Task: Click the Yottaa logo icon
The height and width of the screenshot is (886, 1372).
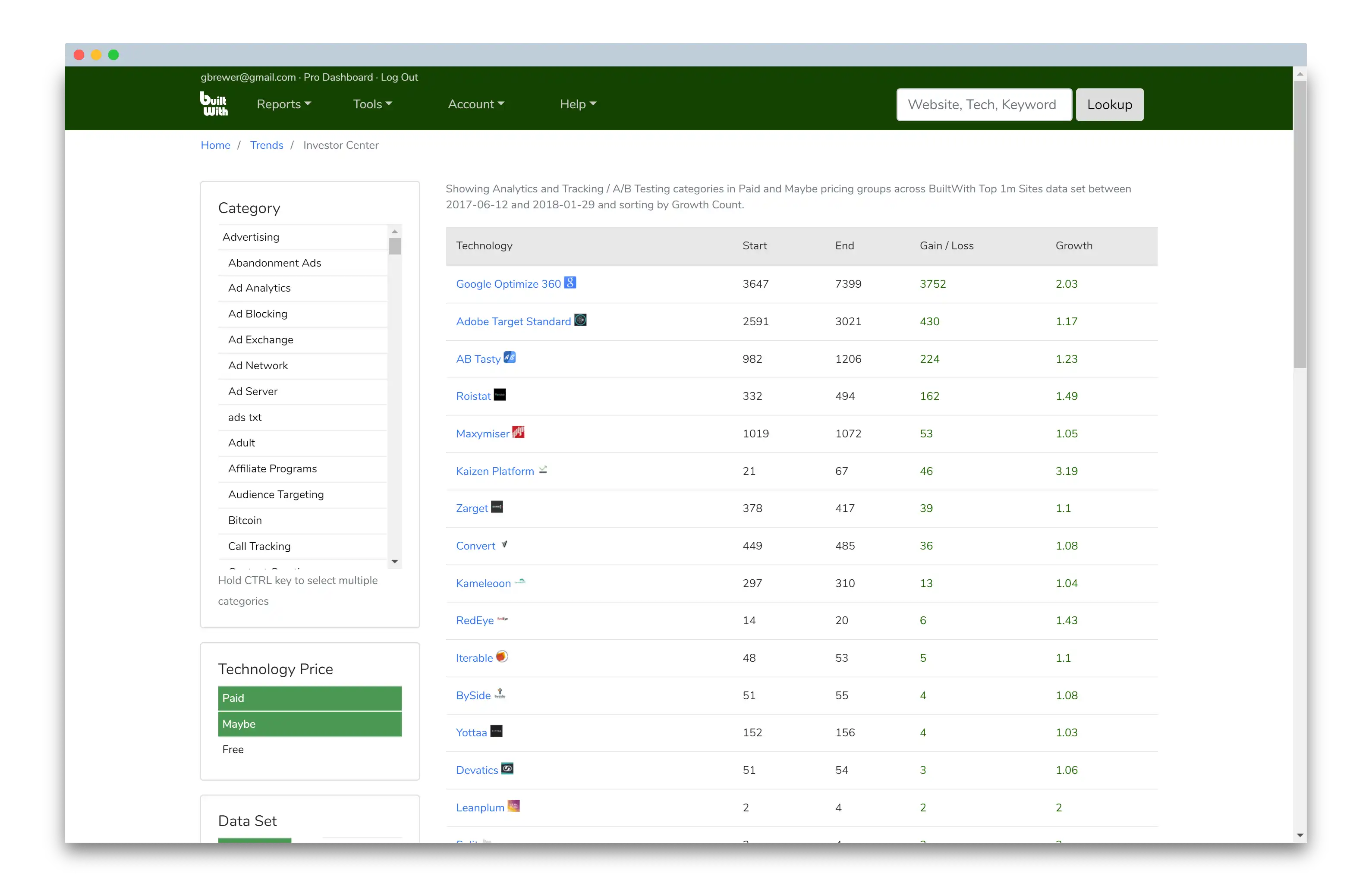Action: point(497,731)
